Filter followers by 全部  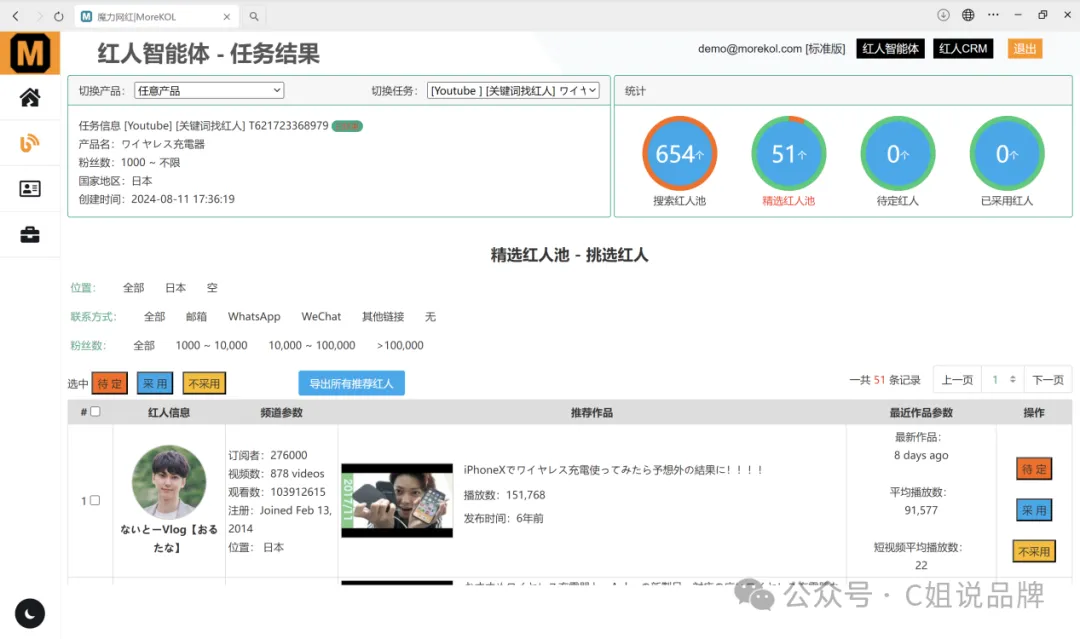[x=144, y=346]
